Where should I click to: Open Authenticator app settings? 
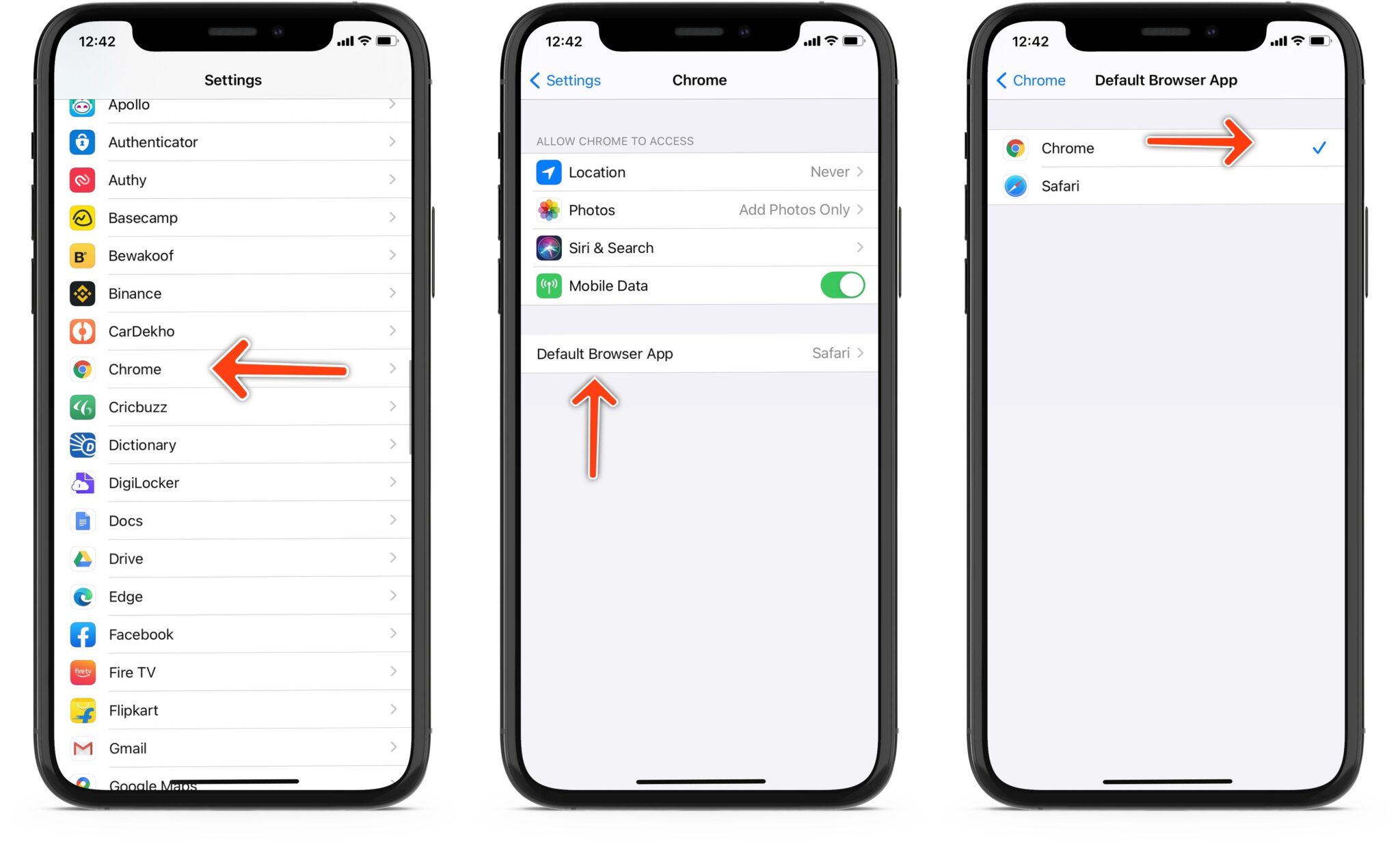[x=230, y=141]
